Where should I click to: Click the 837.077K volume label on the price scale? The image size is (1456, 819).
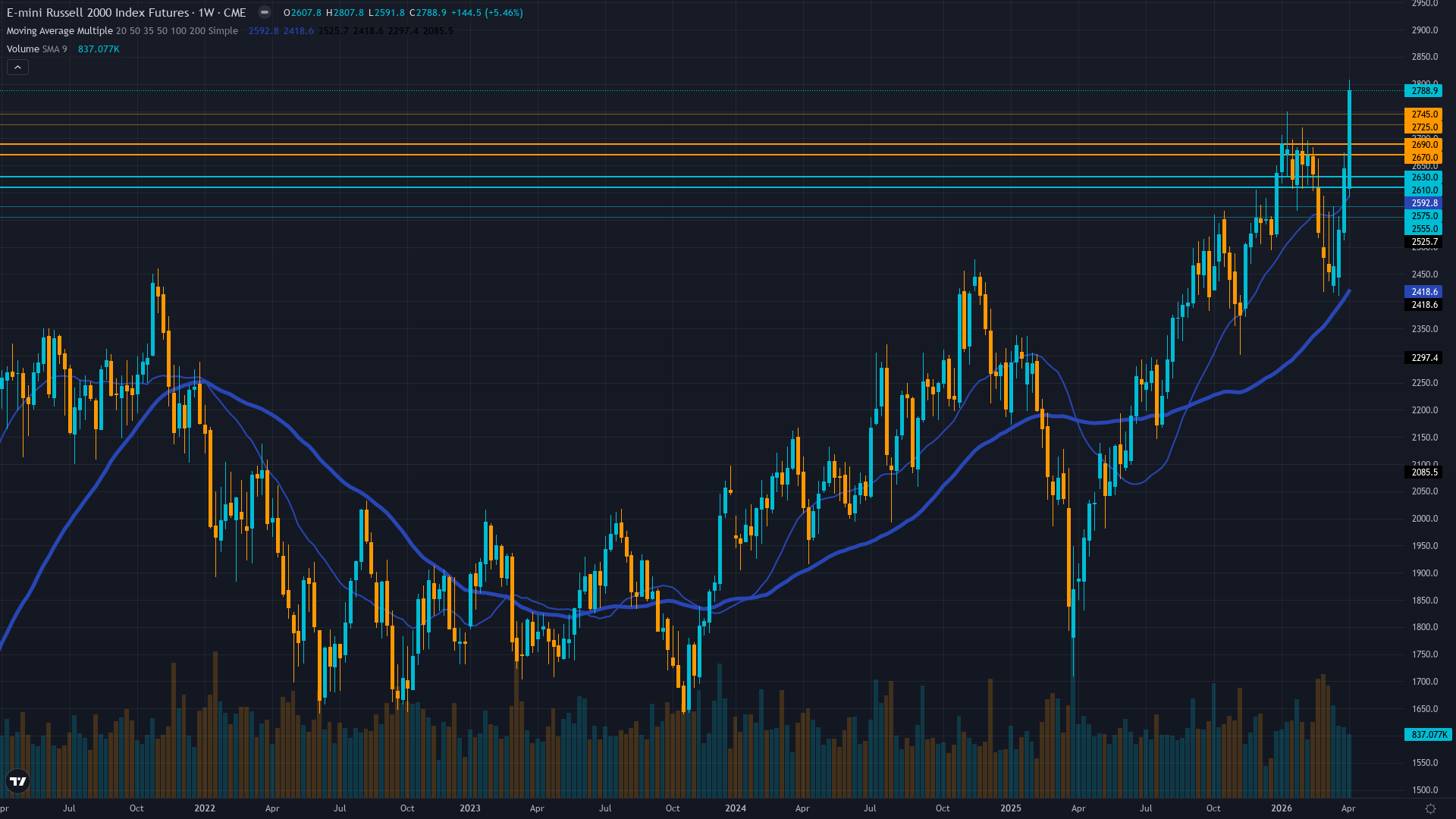(x=1428, y=735)
